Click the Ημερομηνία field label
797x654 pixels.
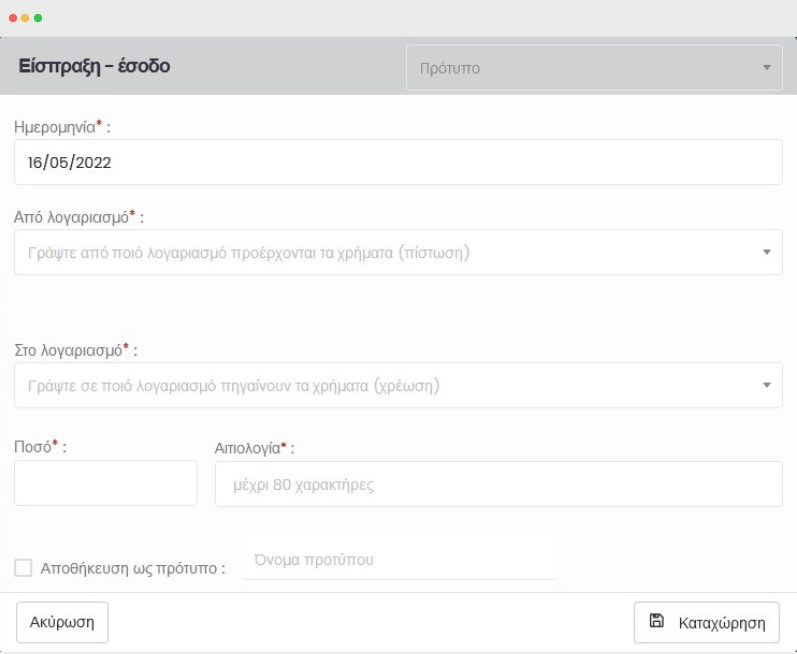tap(54, 127)
